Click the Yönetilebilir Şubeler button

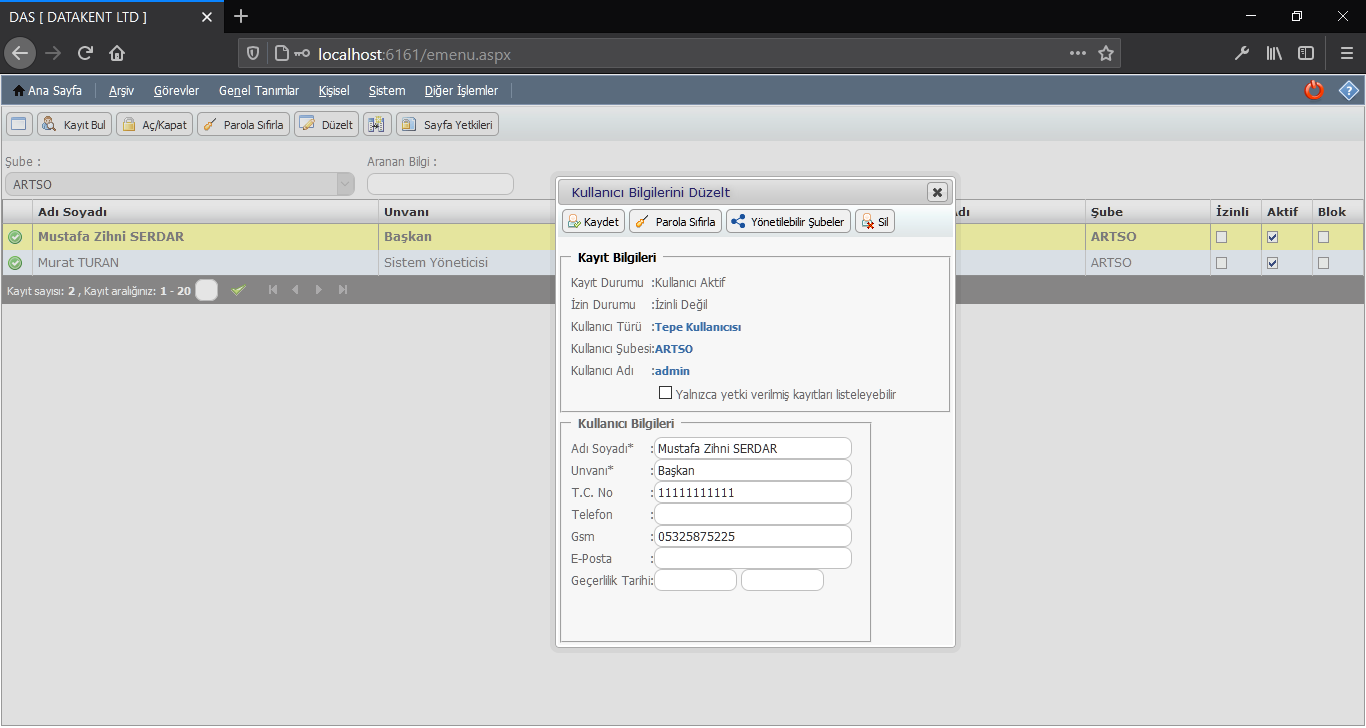pyautogui.click(x=788, y=222)
